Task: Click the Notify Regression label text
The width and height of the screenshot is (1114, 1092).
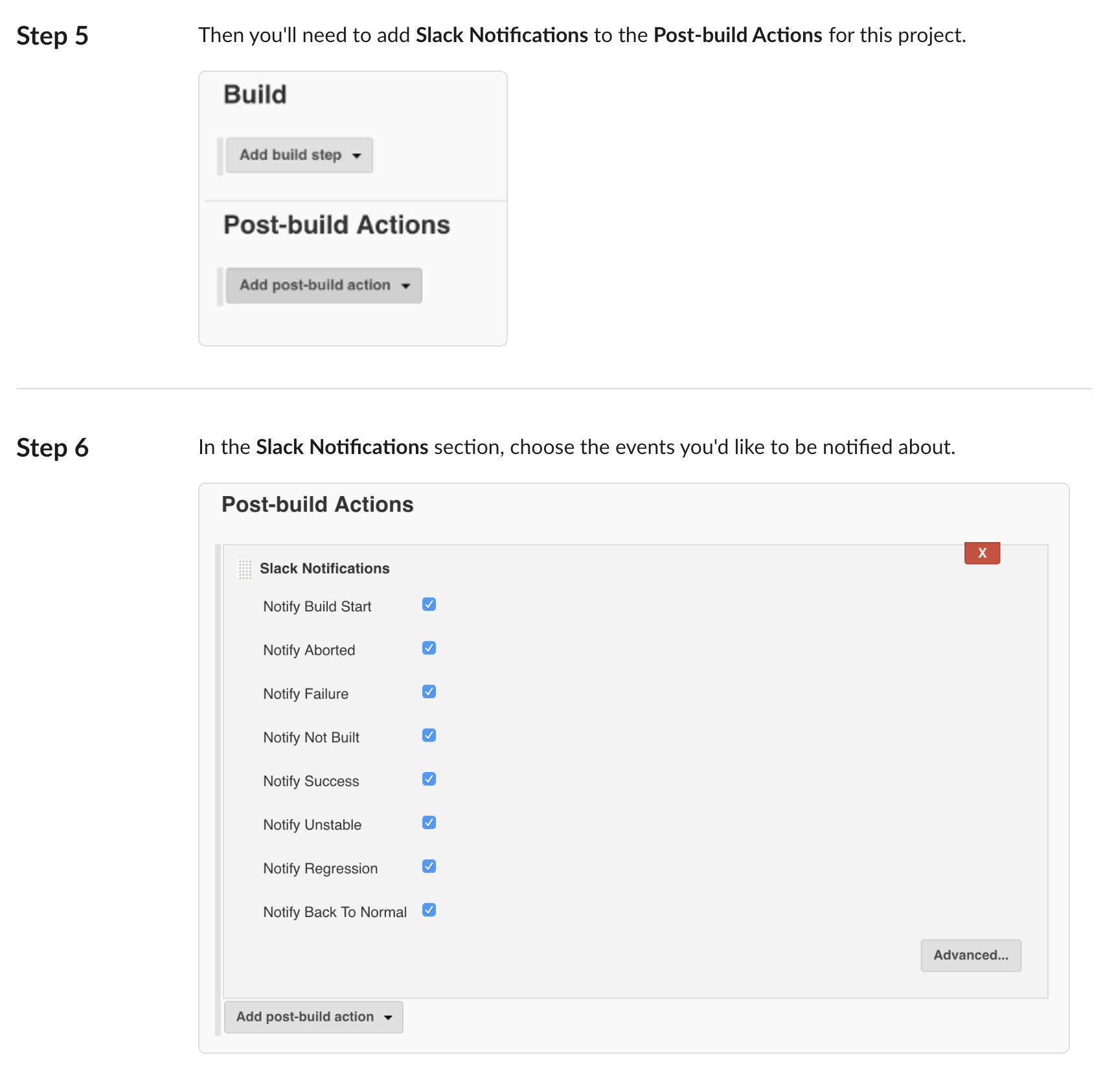Action: pyautogui.click(x=320, y=869)
